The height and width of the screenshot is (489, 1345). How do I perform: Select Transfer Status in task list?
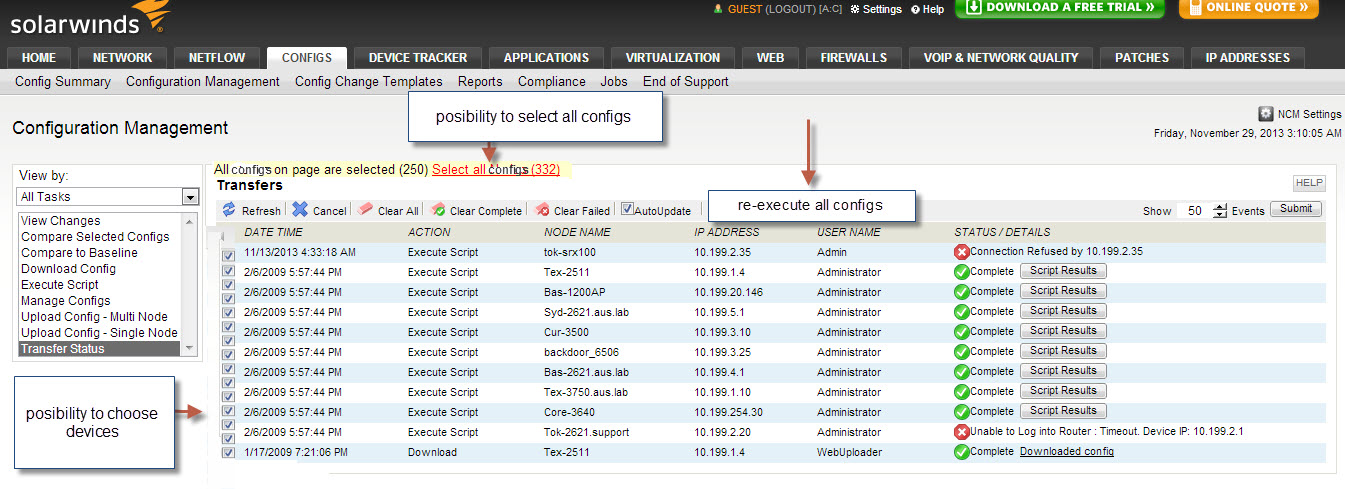click(100, 349)
